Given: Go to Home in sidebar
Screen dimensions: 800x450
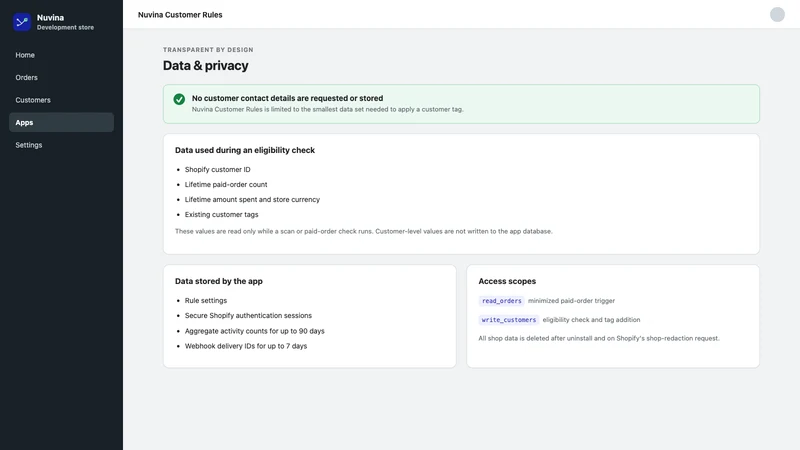Looking at the screenshot, I should click(61, 55).
